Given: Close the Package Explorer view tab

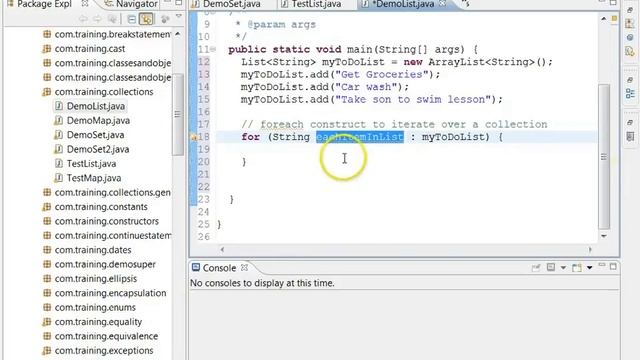Looking at the screenshot, I should (x=85, y=4).
